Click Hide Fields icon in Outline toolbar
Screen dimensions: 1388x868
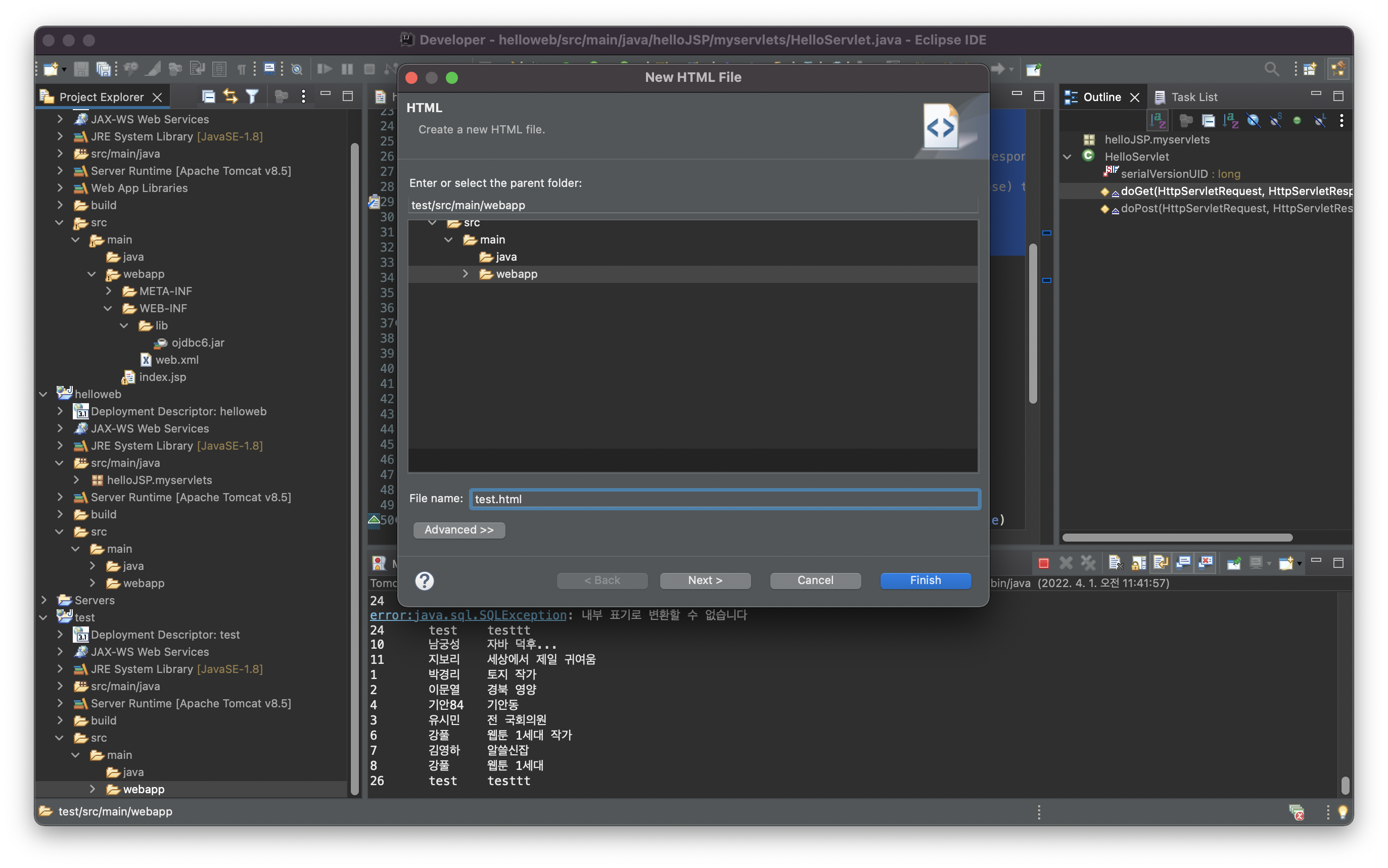1253,121
